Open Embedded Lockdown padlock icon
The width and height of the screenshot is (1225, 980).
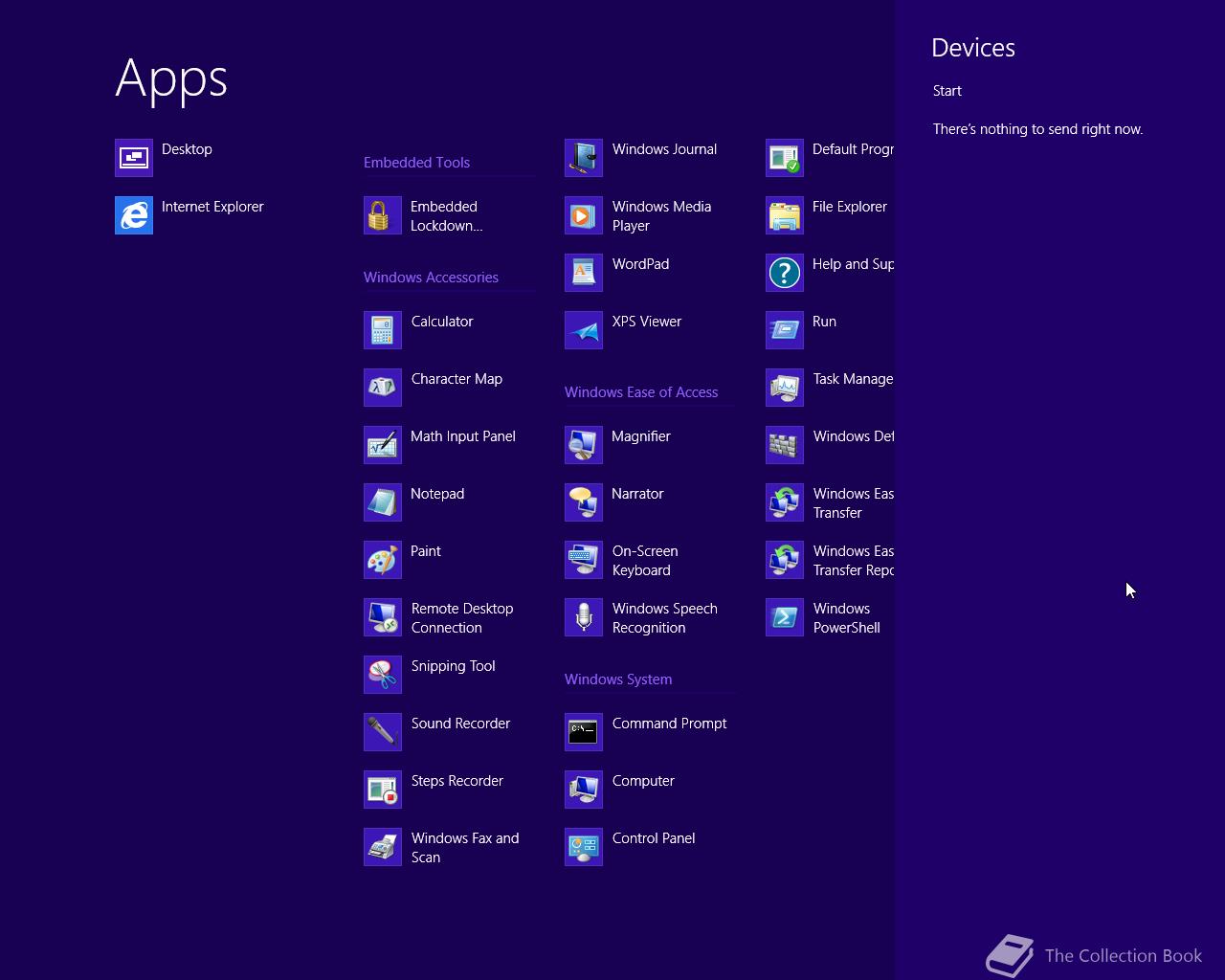pyautogui.click(x=383, y=215)
